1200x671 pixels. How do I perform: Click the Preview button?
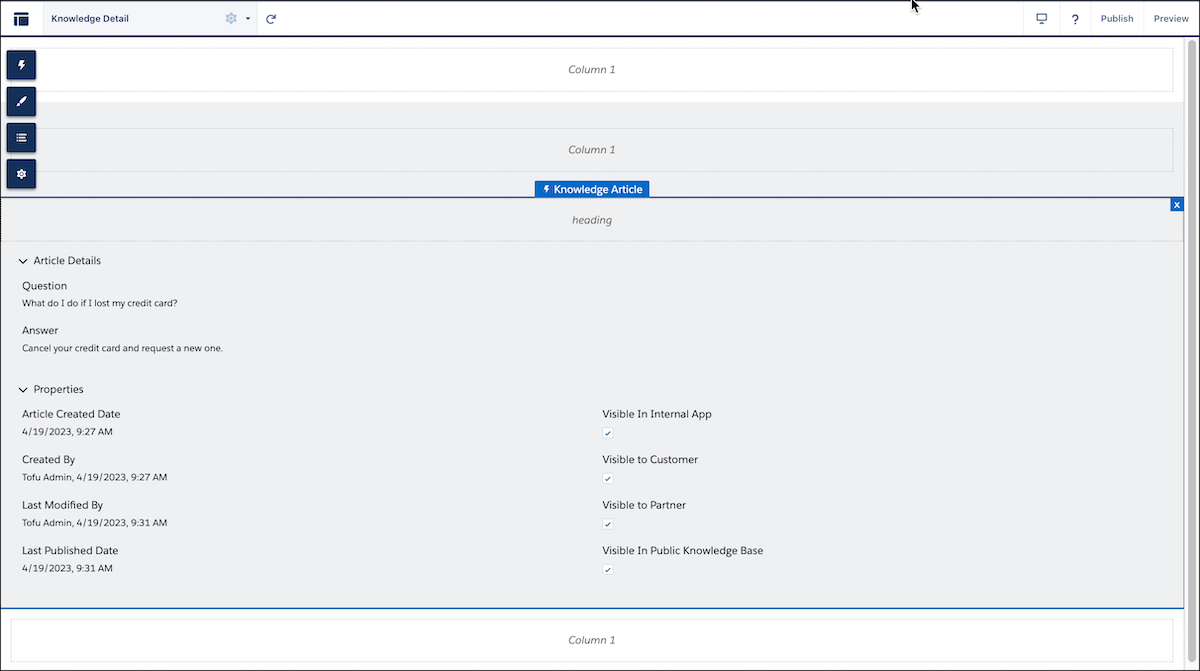[1171, 19]
